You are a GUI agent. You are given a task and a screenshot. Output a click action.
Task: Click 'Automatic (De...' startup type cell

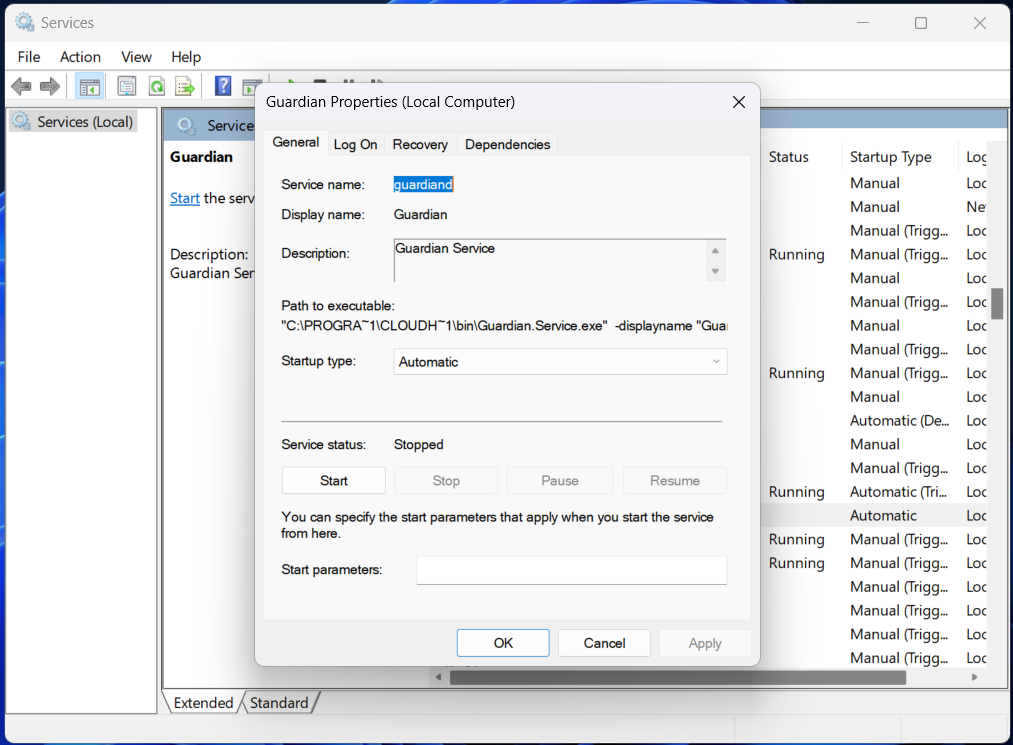899,421
